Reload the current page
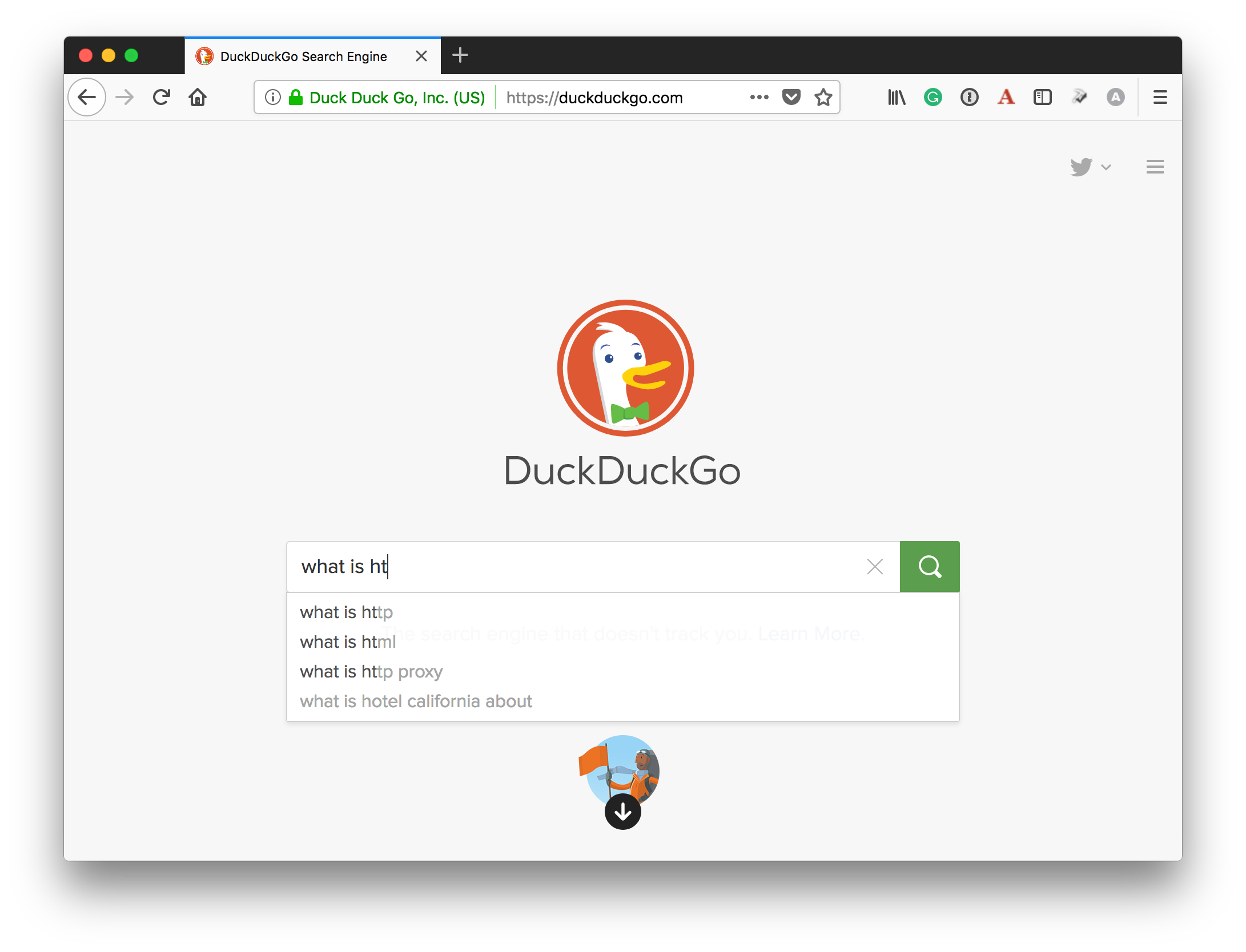Screen dimensions: 1246x952 tap(162, 98)
